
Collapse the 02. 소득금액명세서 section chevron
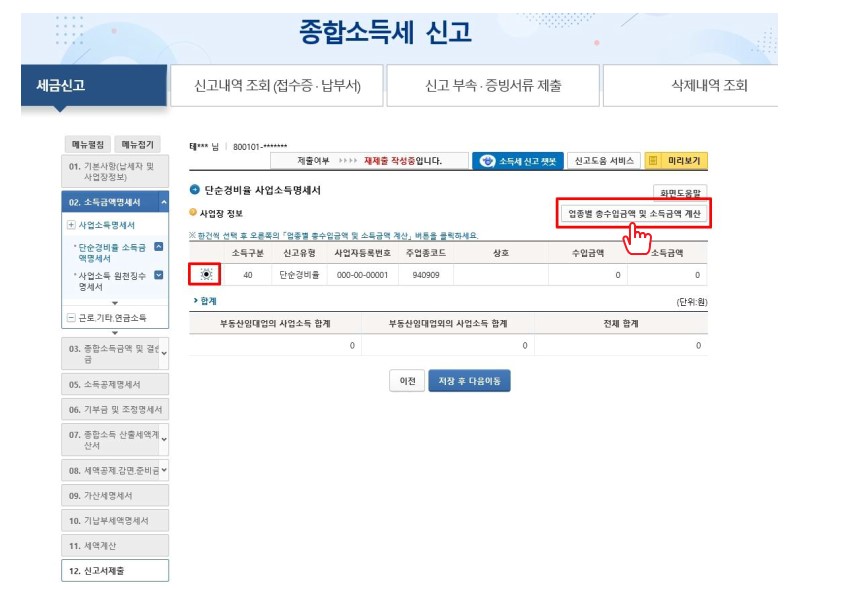point(164,202)
